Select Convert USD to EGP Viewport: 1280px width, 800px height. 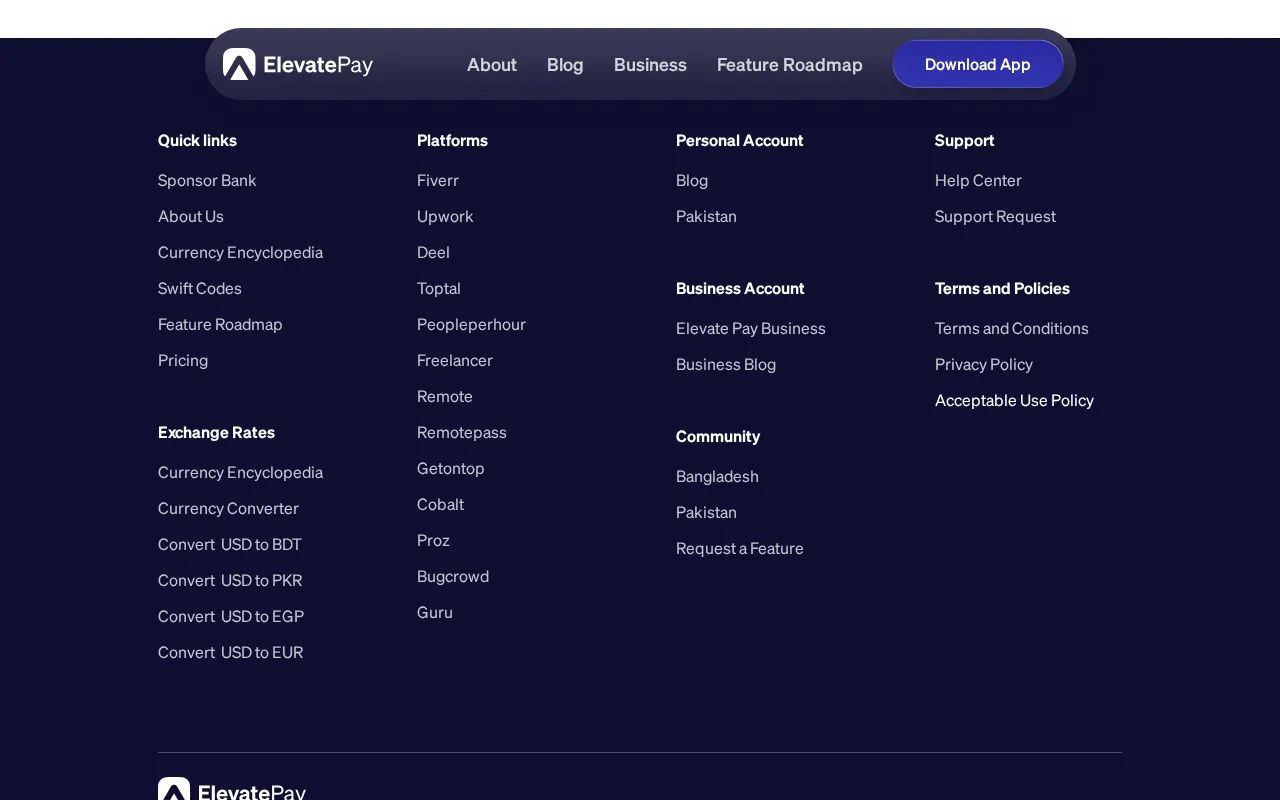tap(231, 616)
